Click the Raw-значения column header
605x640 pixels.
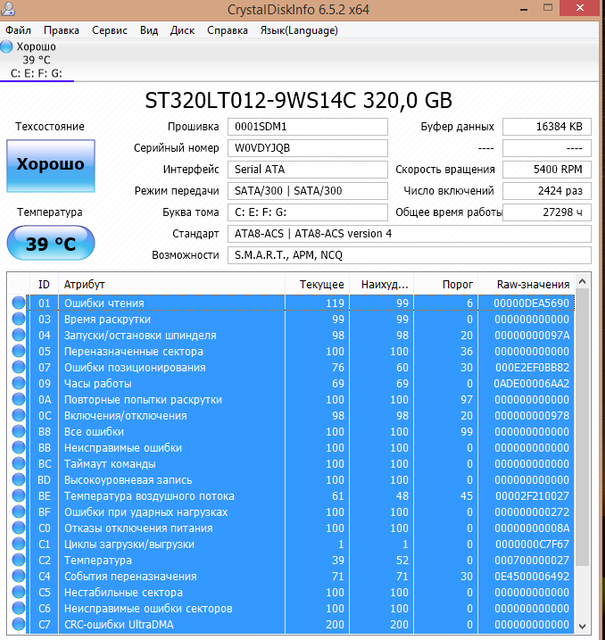pyautogui.click(x=527, y=284)
